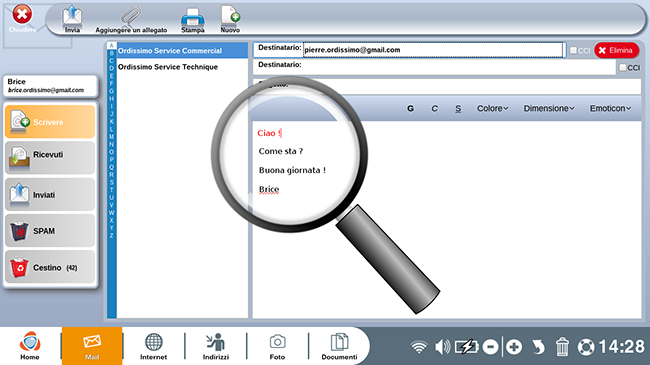Click the volume speaker icon in taskbar
The width and height of the screenshot is (650, 365).
click(442, 346)
